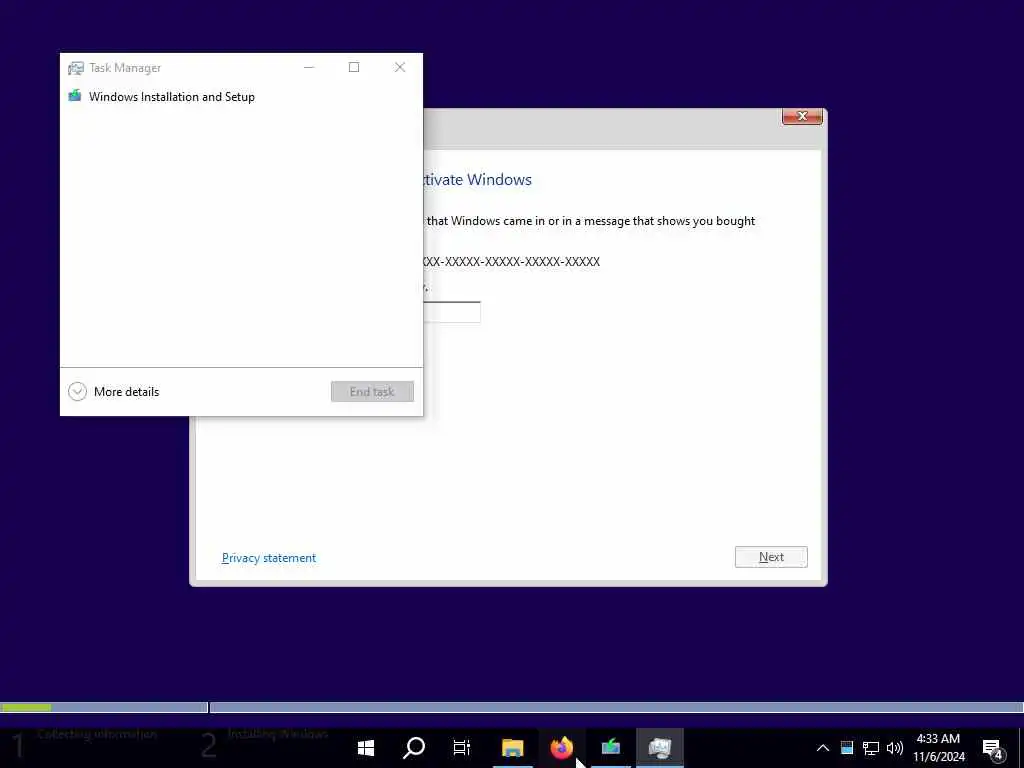Click the Windows Setup icon in Task Manager list
Image resolution: width=1024 pixels, height=768 pixels.
75,96
